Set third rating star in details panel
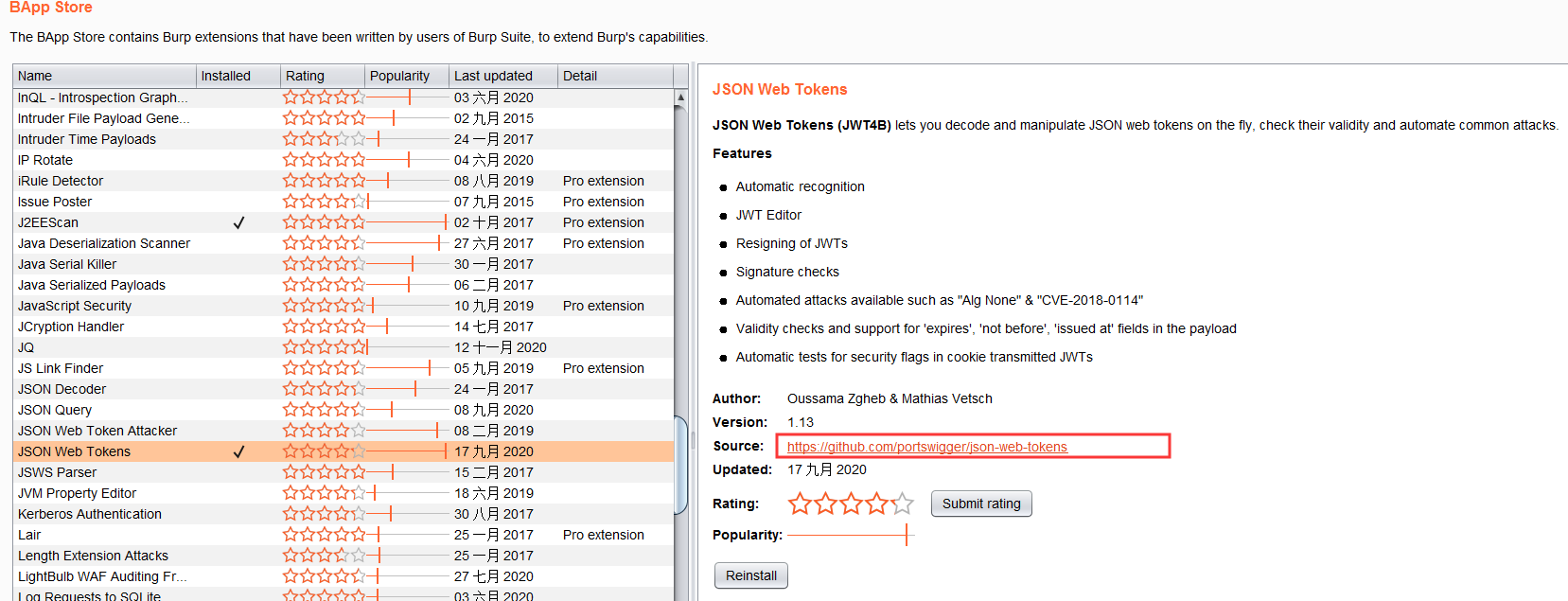The height and width of the screenshot is (601, 1568). pyautogui.click(x=851, y=504)
